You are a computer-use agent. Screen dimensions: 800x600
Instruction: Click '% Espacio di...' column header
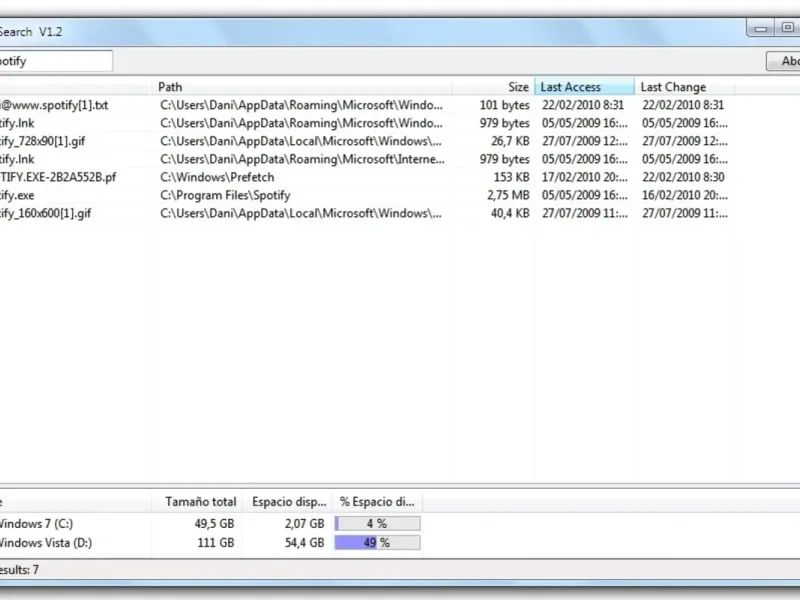click(378, 502)
